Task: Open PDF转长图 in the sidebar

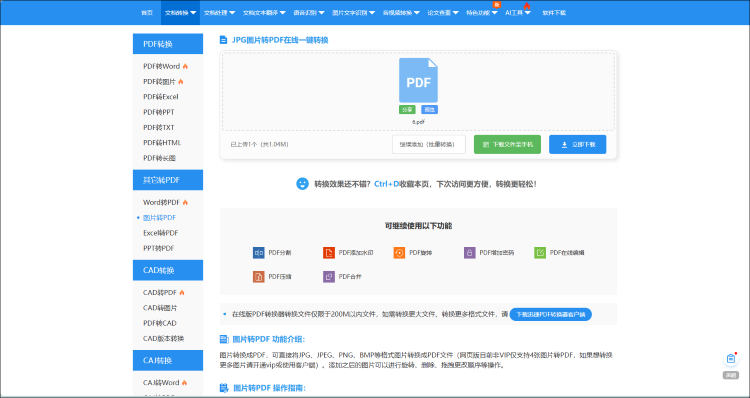Action: pyautogui.click(x=159, y=158)
